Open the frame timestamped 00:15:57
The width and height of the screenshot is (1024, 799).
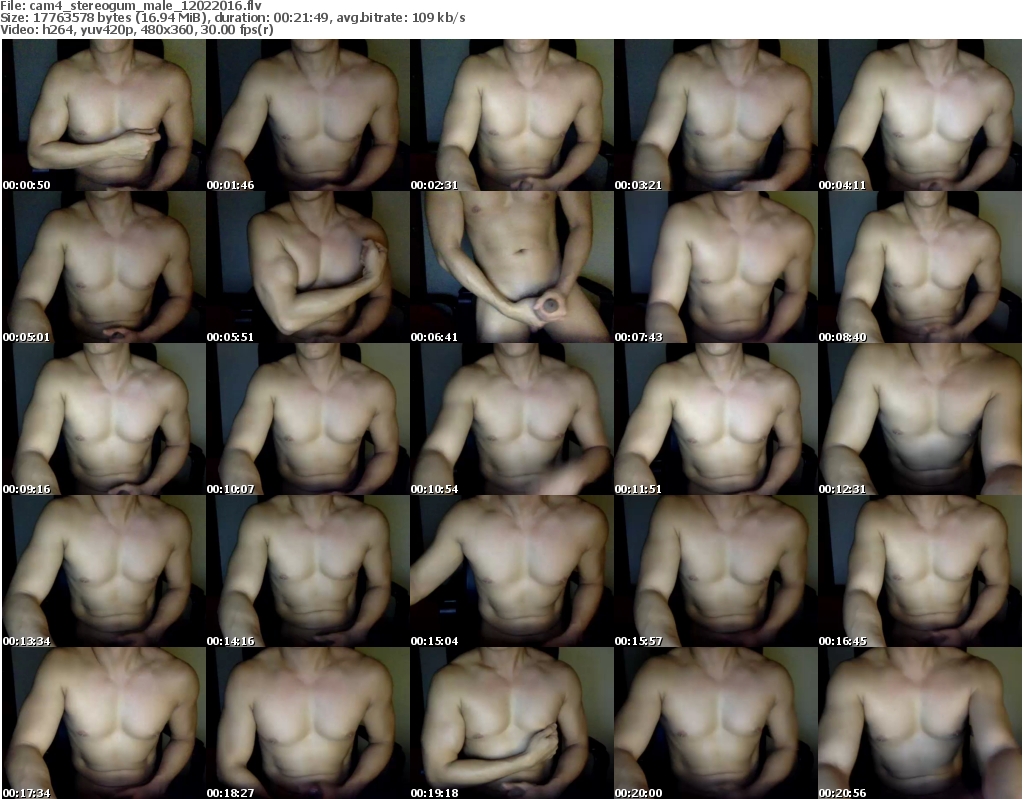point(716,571)
